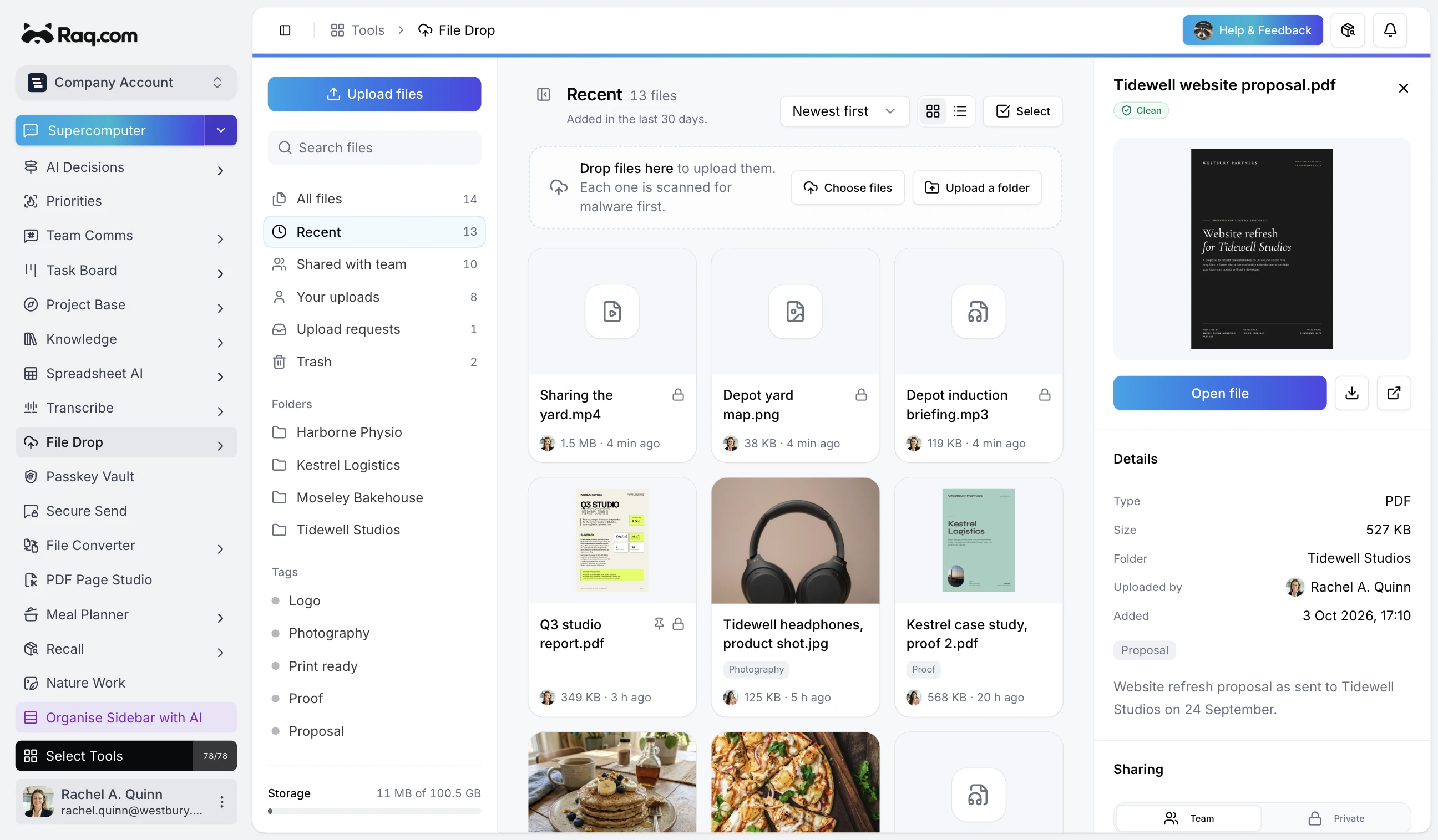Click the audio file icon of Depot induction briefing.mp3
Image resolution: width=1438 pixels, height=840 pixels.
(x=978, y=312)
